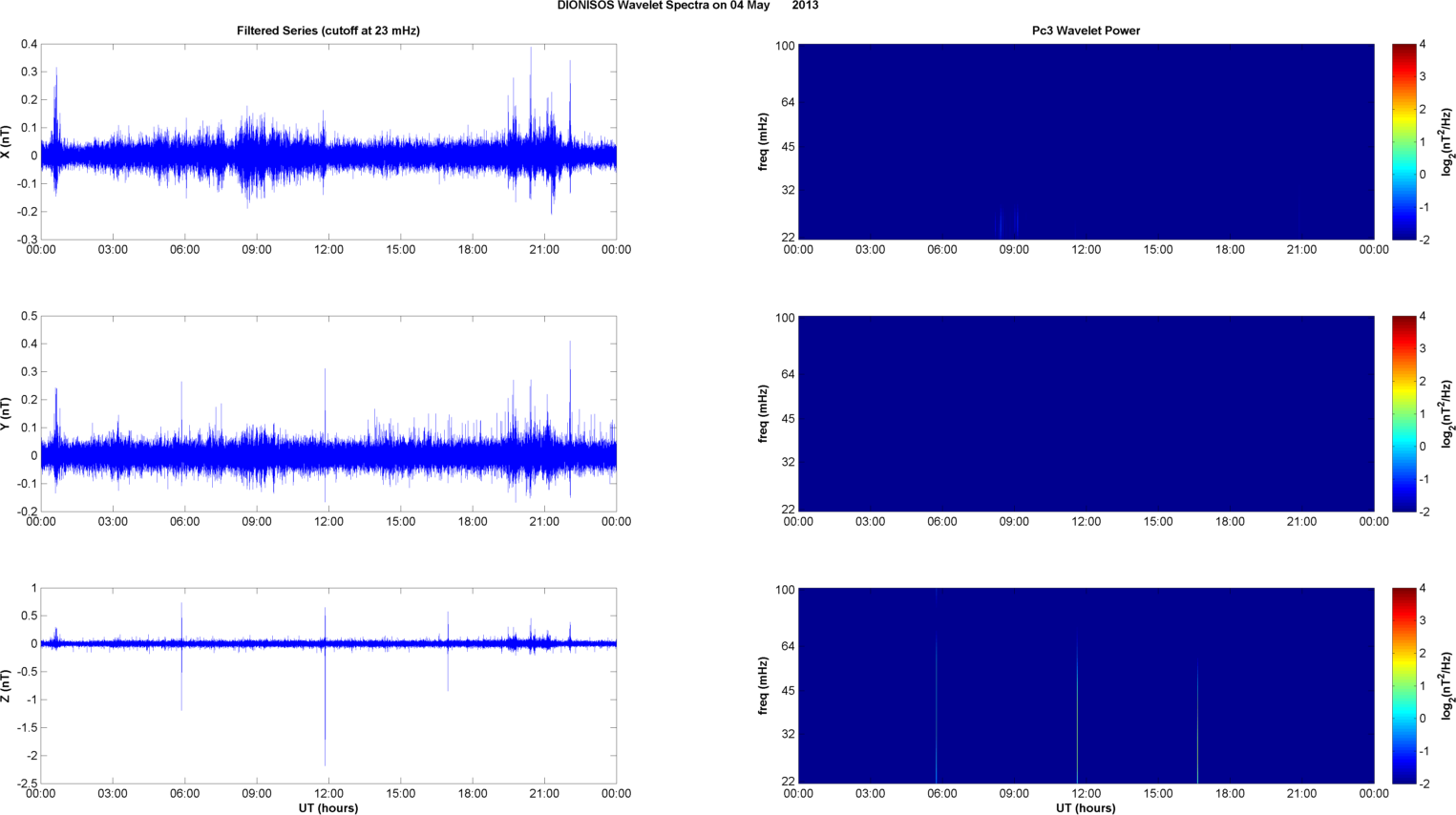Click the '18:00' tick under top spectrogram
Image resolution: width=1456 pixels, height=815 pixels.
1230,250
